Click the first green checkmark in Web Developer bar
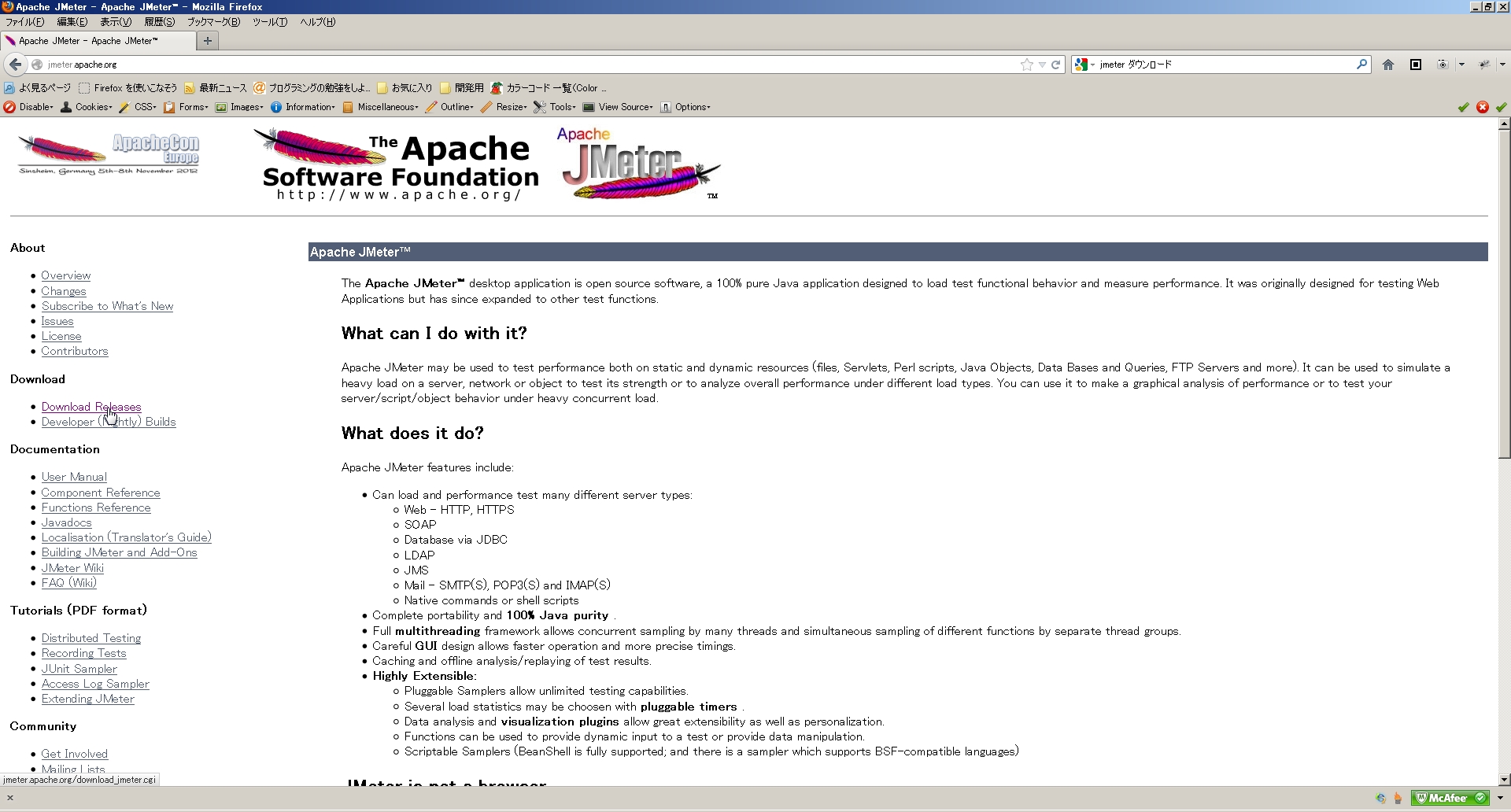Image resolution: width=1511 pixels, height=812 pixels. (x=1464, y=107)
